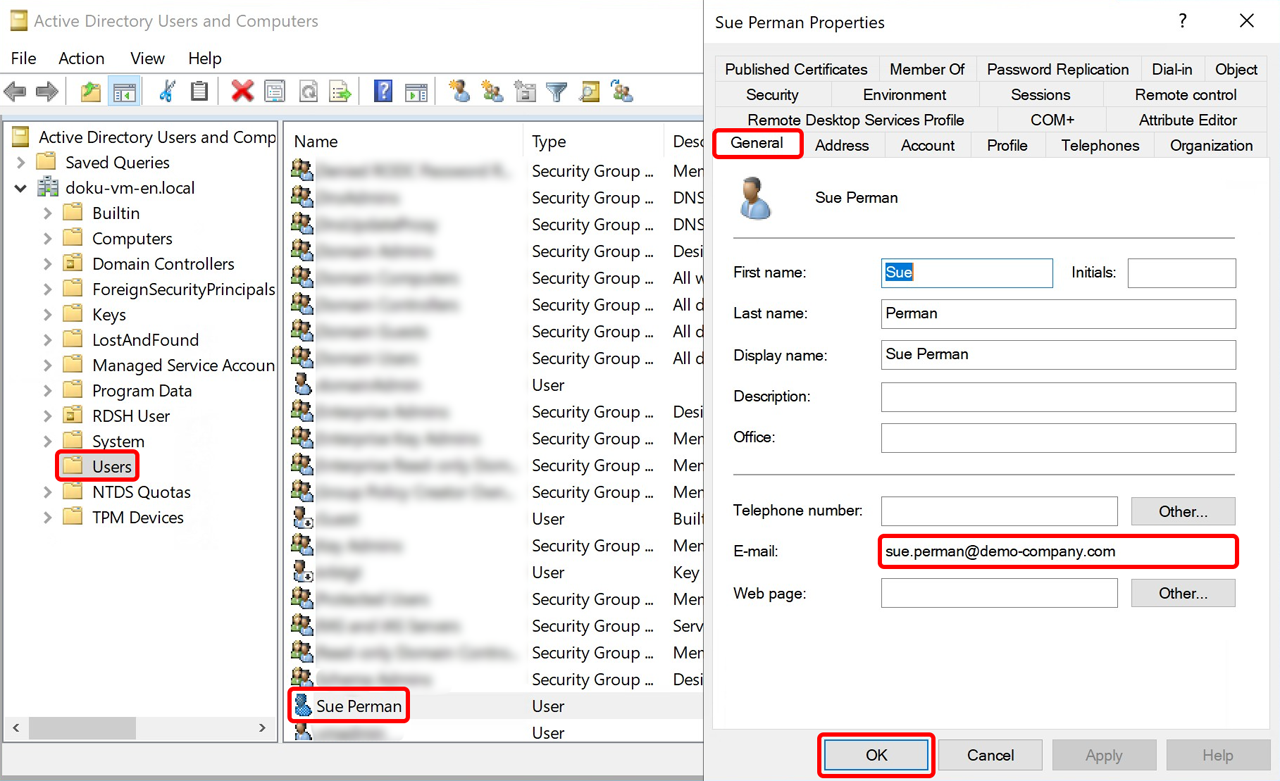Click Other next to Telephone number
Viewport: 1280px width, 781px height.
tap(1183, 511)
